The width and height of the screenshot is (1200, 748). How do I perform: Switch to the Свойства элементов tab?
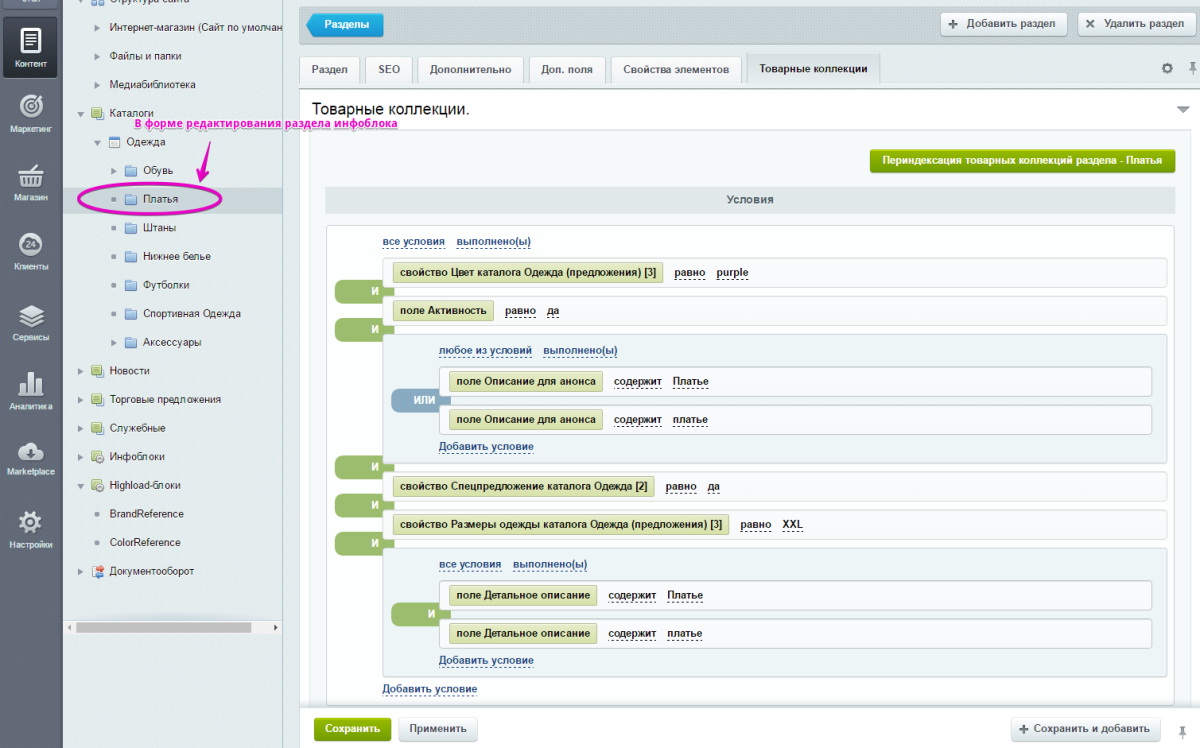tap(676, 69)
